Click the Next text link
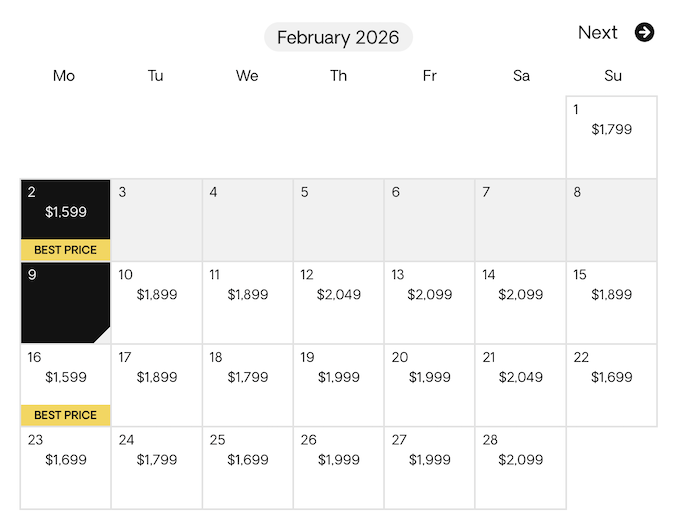The height and width of the screenshot is (530, 680). click(x=598, y=32)
